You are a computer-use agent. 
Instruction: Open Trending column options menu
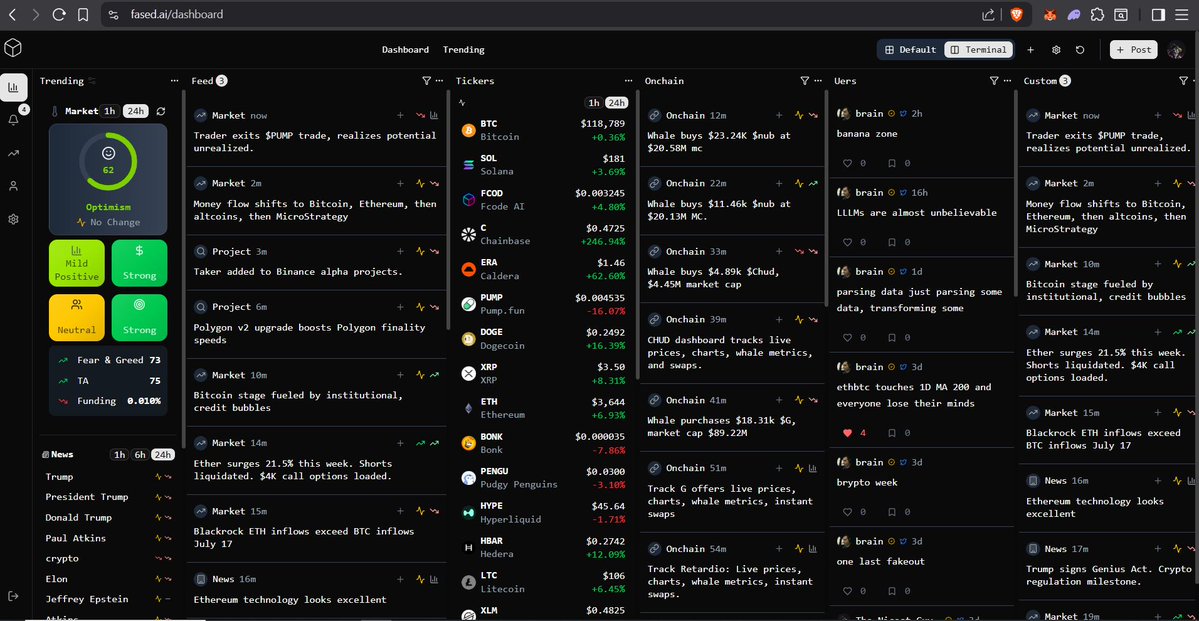click(174, 80)
